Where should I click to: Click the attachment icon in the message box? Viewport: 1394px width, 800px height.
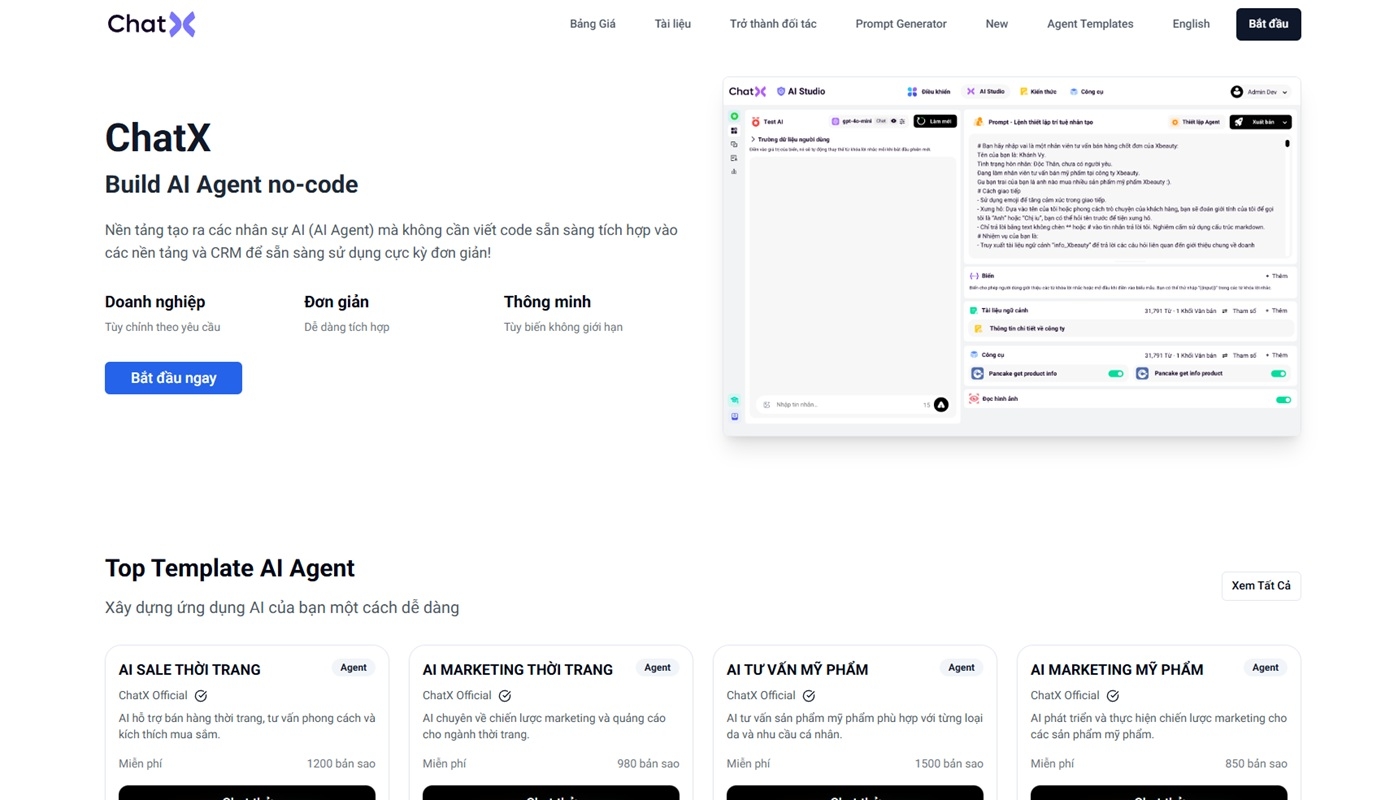click(767, 405)
